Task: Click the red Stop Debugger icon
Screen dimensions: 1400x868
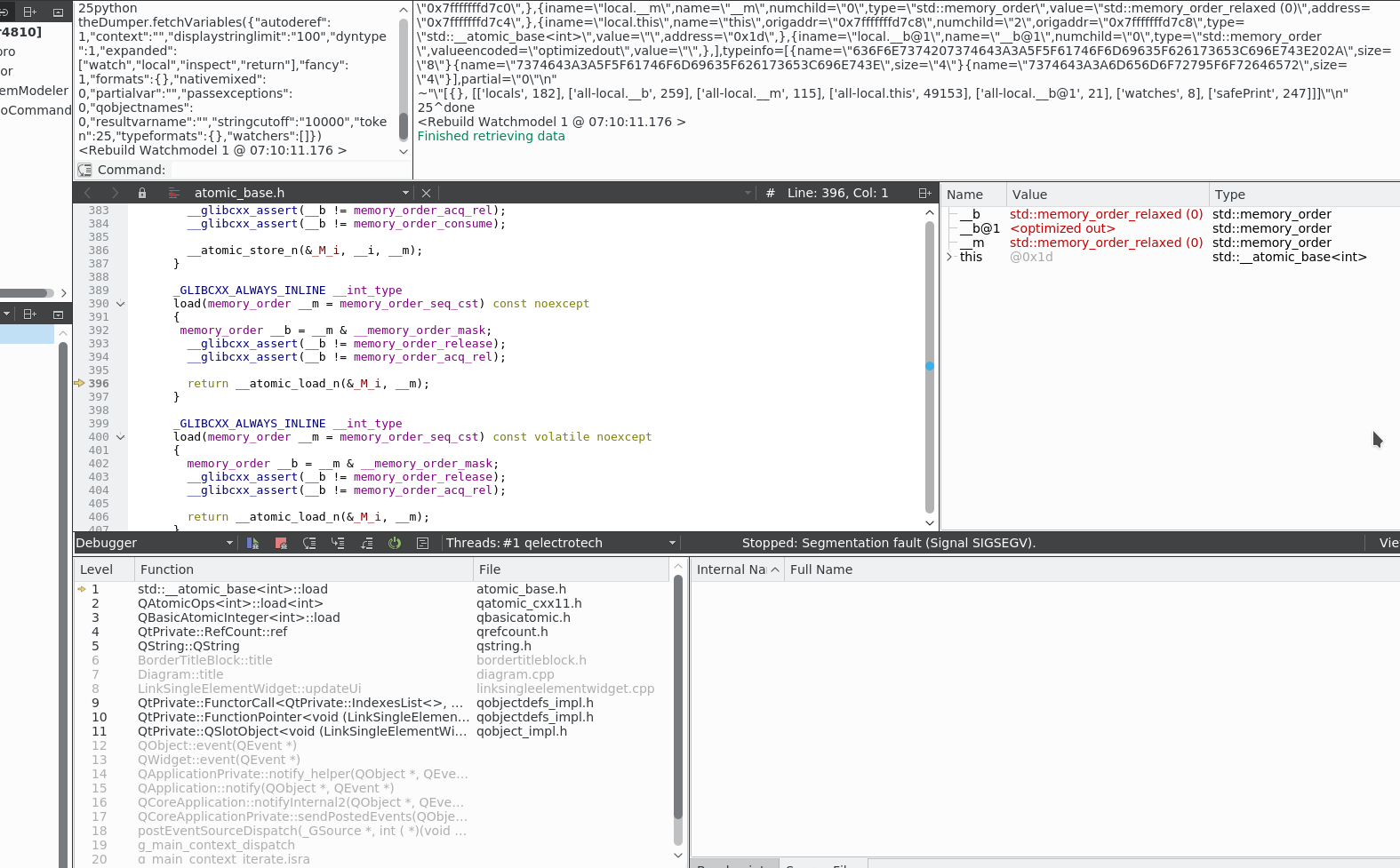Action: (281, 543)
